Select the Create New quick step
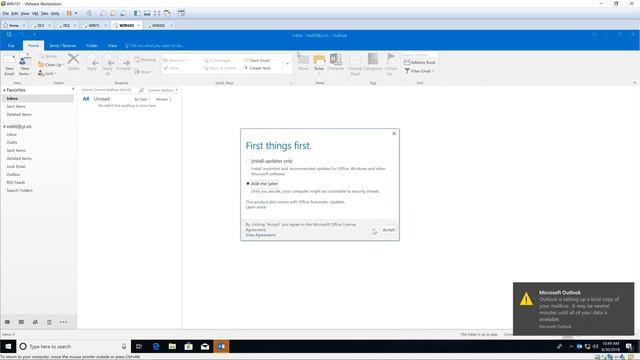This screenshot has width=640, height=360. pos(257,68)
